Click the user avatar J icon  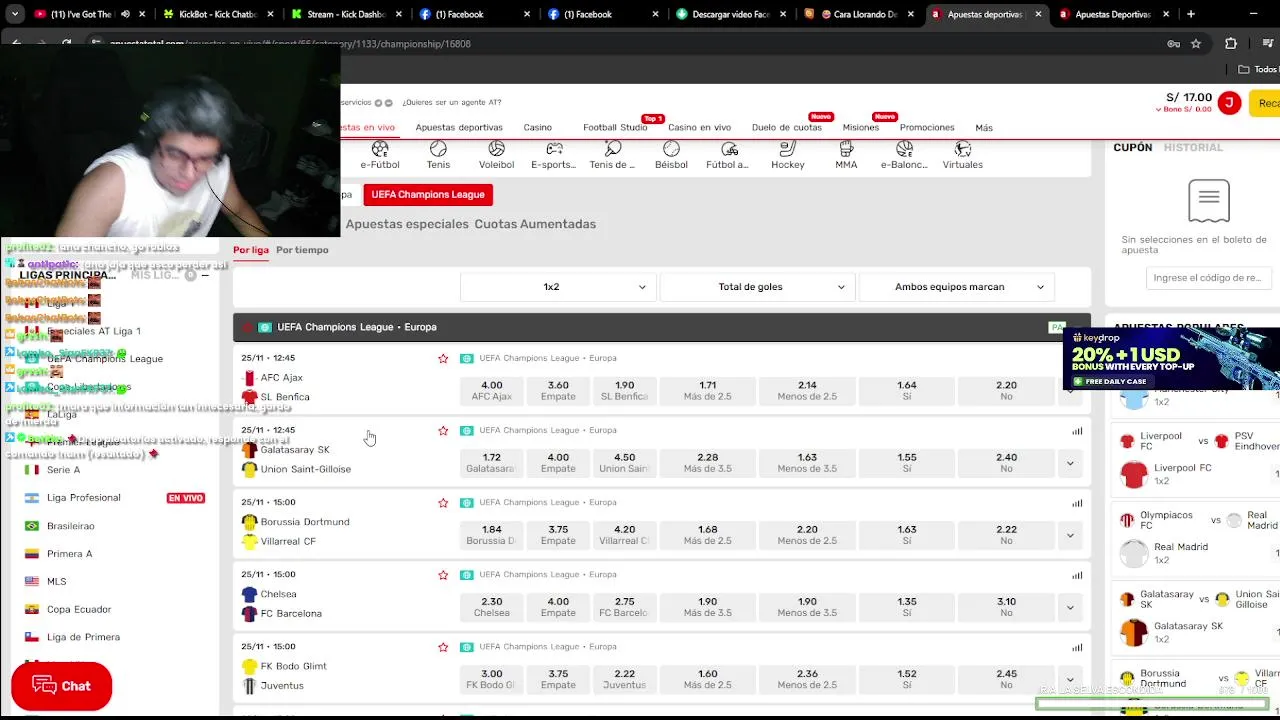pos(1229,102)
